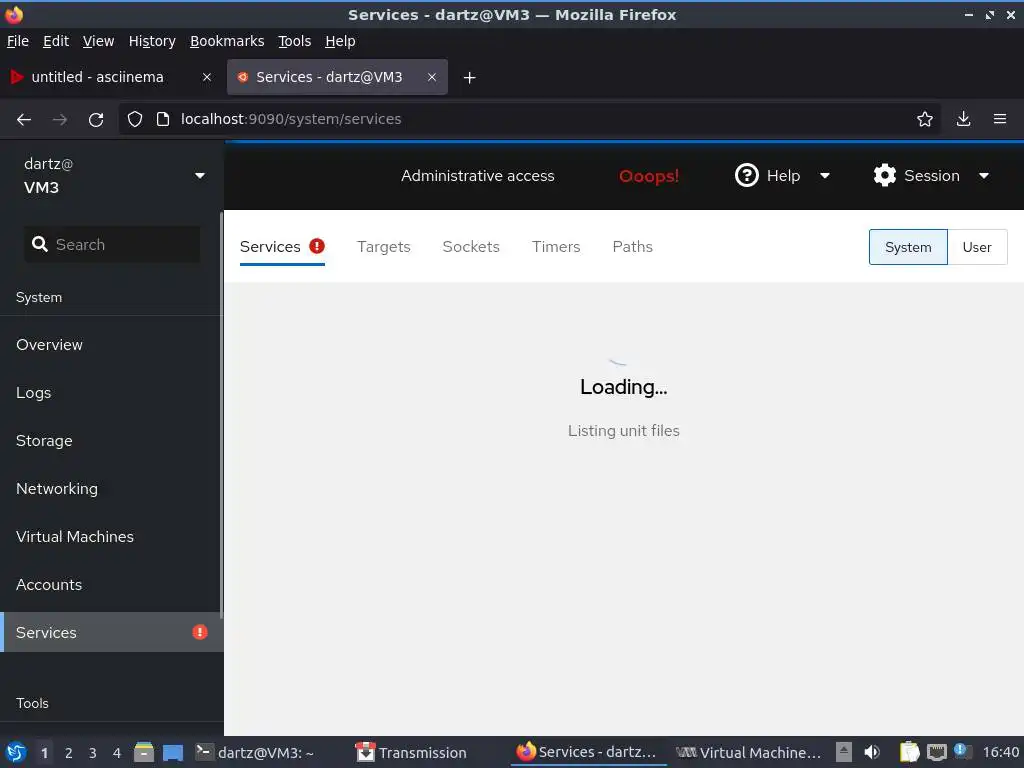Open Virtual Machines in the sidebar

pos(112,537)
